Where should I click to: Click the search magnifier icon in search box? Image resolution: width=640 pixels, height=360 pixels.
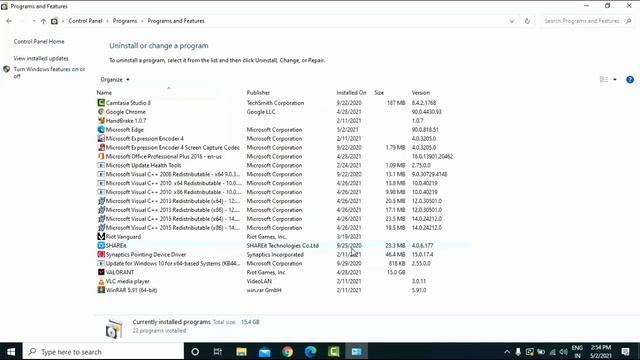tap(629, 21)
